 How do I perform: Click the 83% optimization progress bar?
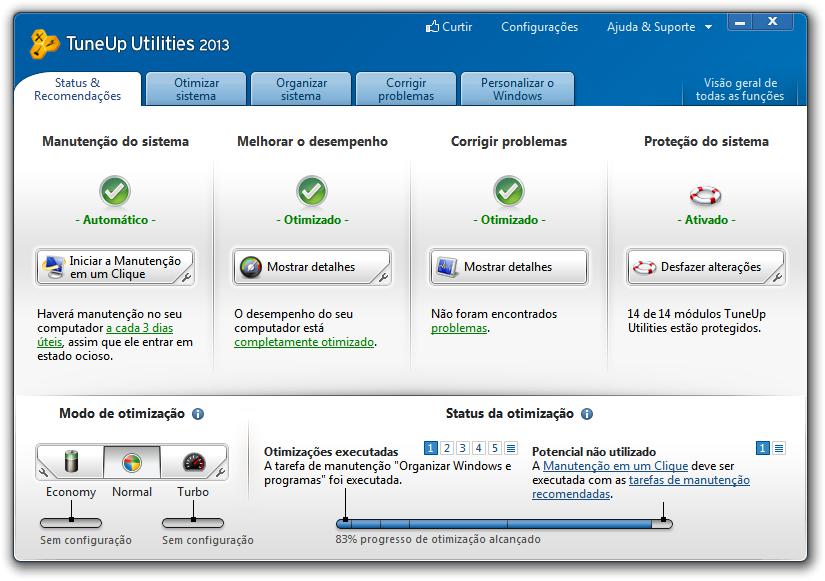(504, 524)
